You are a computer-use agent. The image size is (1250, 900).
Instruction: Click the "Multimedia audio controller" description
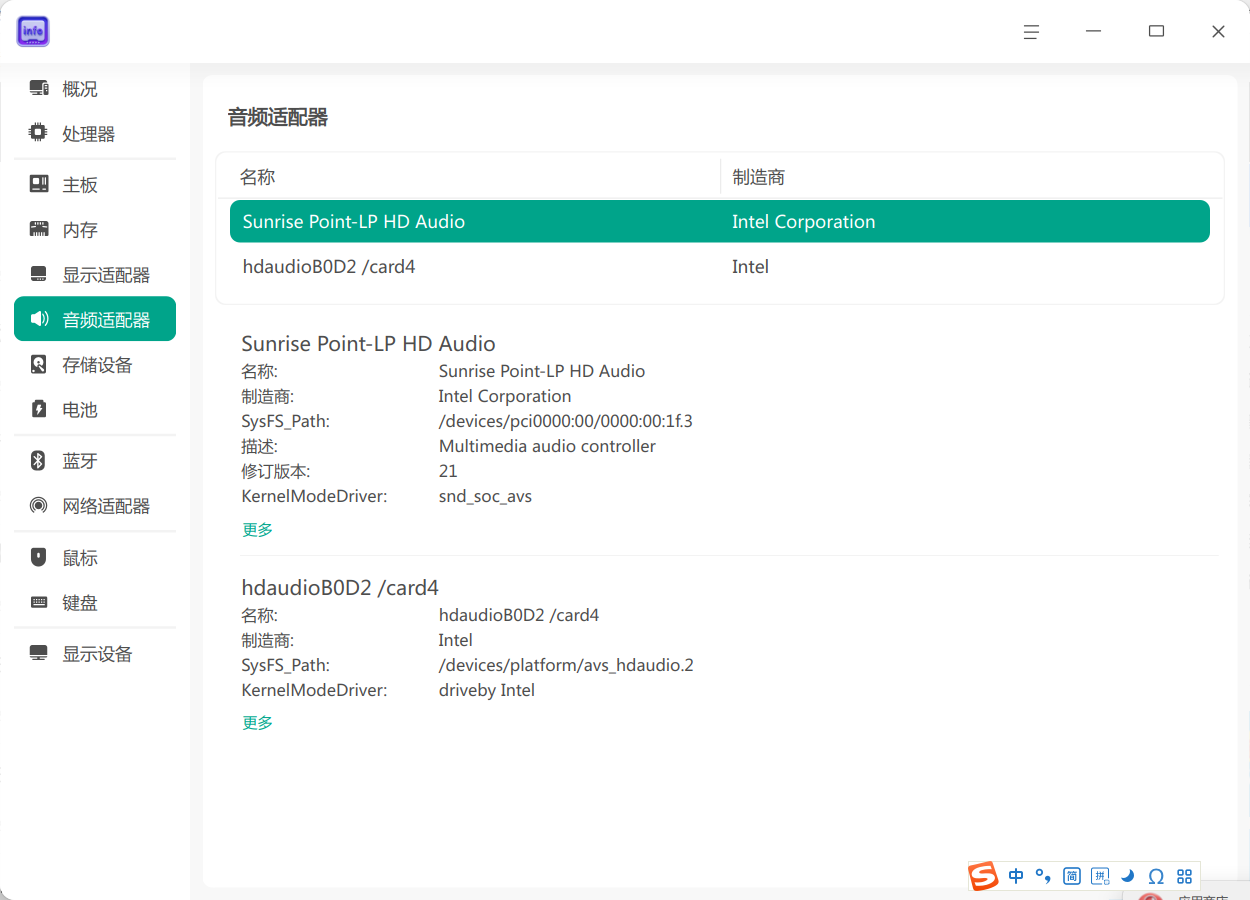coord(548,446)
